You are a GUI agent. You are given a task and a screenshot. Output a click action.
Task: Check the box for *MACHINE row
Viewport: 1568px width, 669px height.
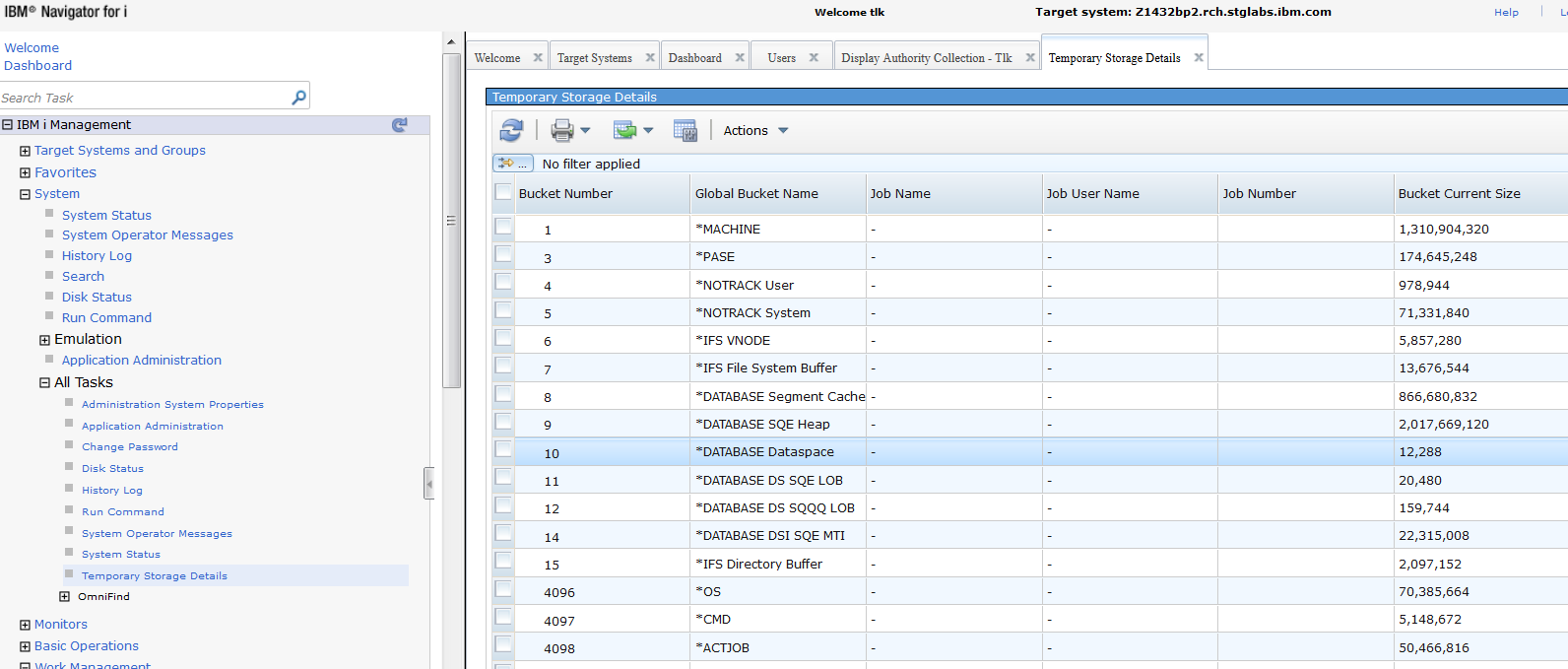(503, 227)
